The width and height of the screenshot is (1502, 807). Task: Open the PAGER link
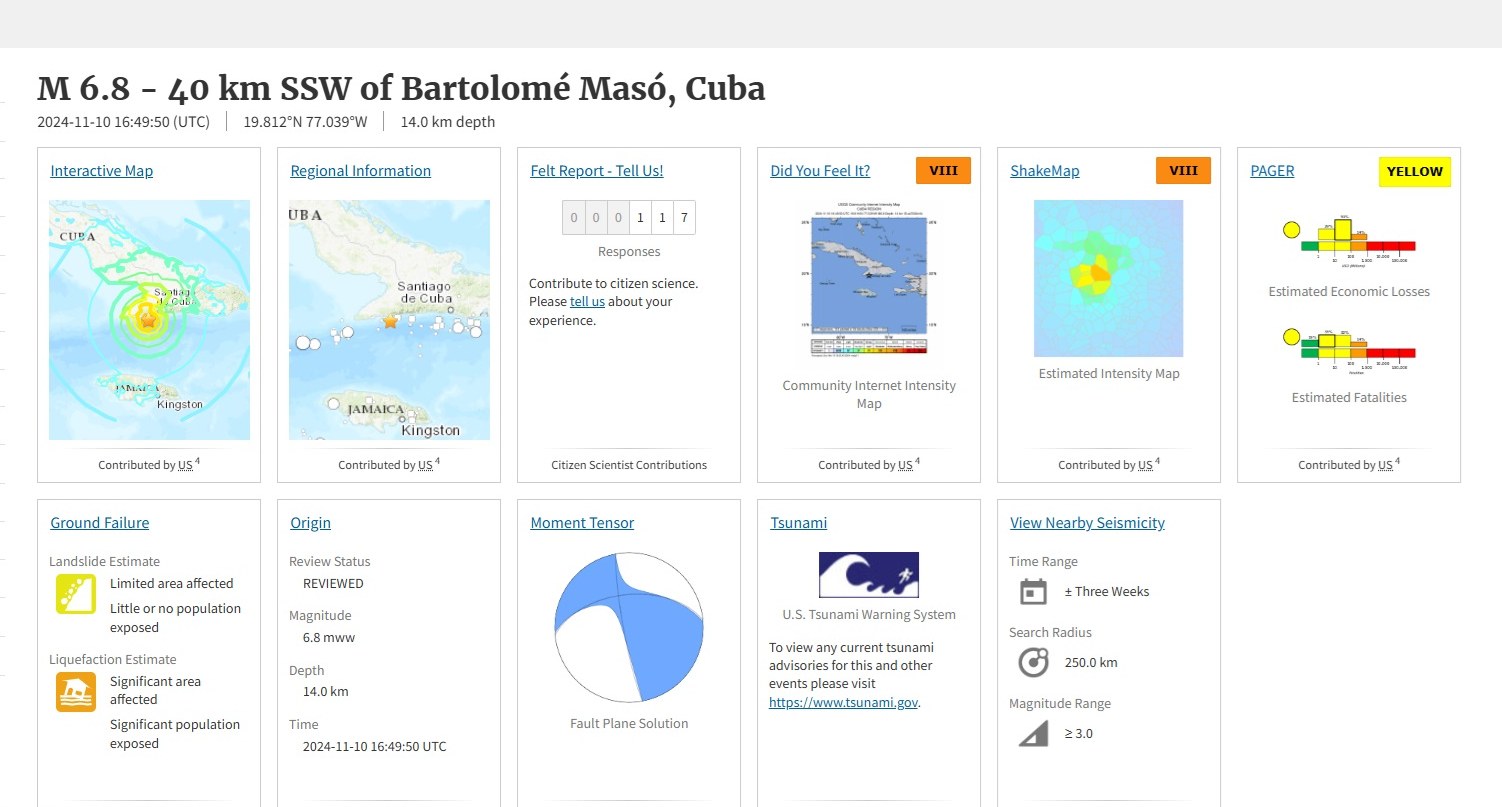point(1272,171)
